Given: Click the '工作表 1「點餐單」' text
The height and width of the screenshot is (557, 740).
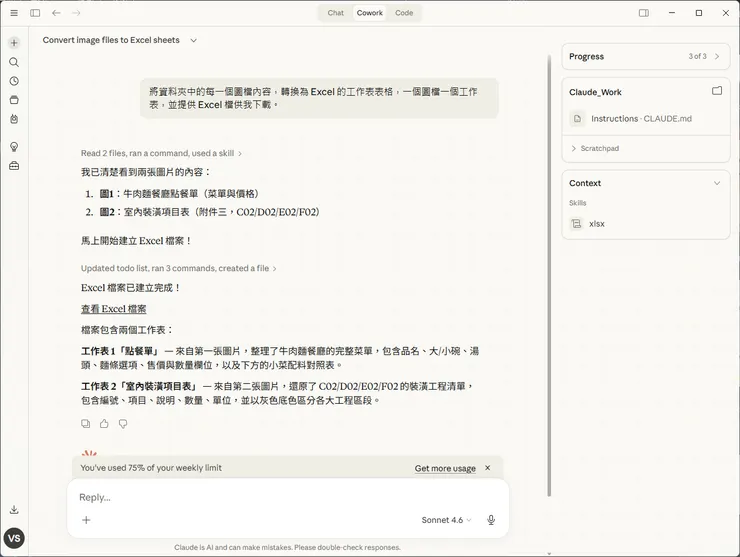Looking at the screenshot, I should [120, 351].
